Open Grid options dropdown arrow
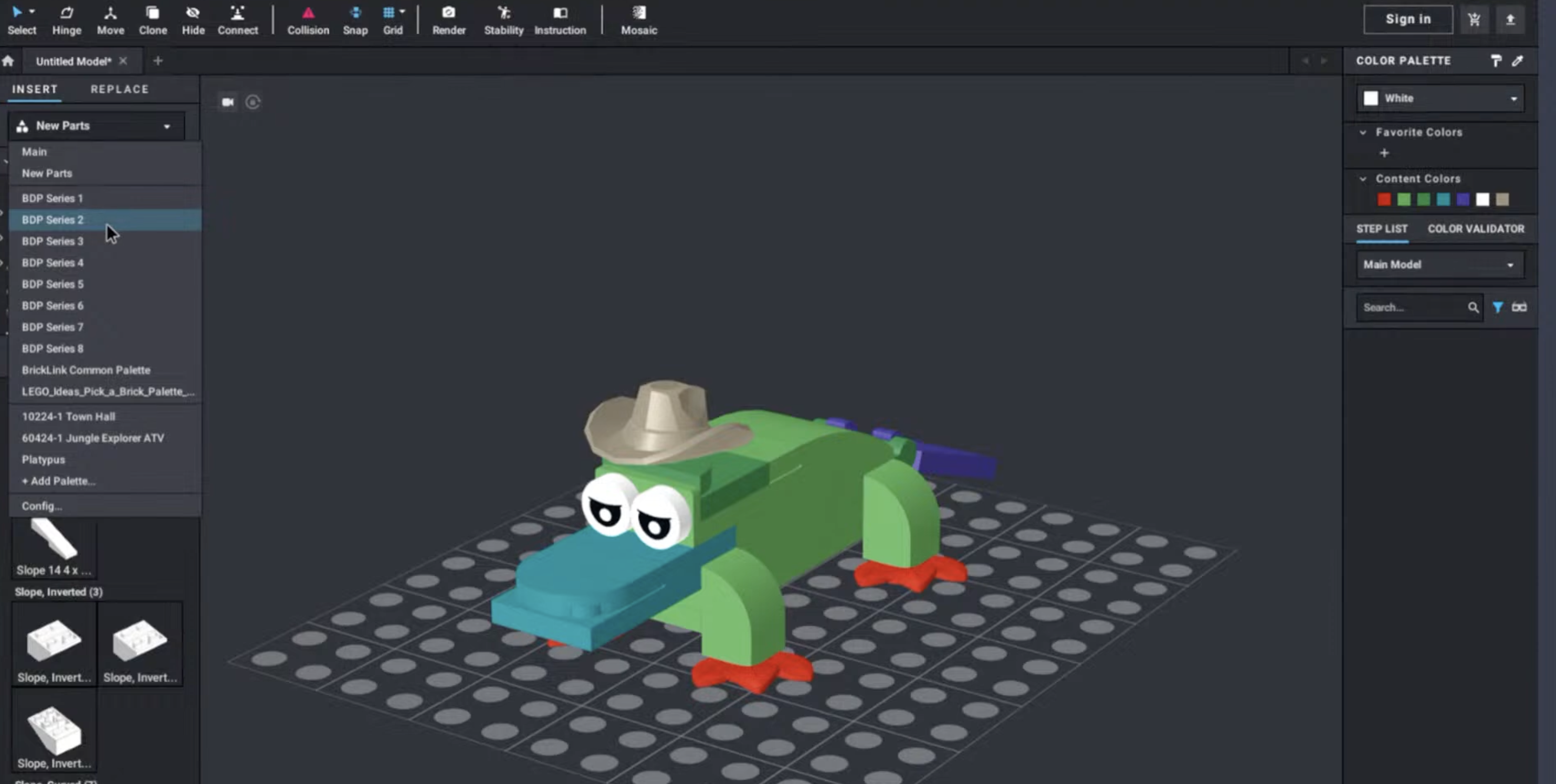Viewport: 1556px width, 784px height. [402, 12]
